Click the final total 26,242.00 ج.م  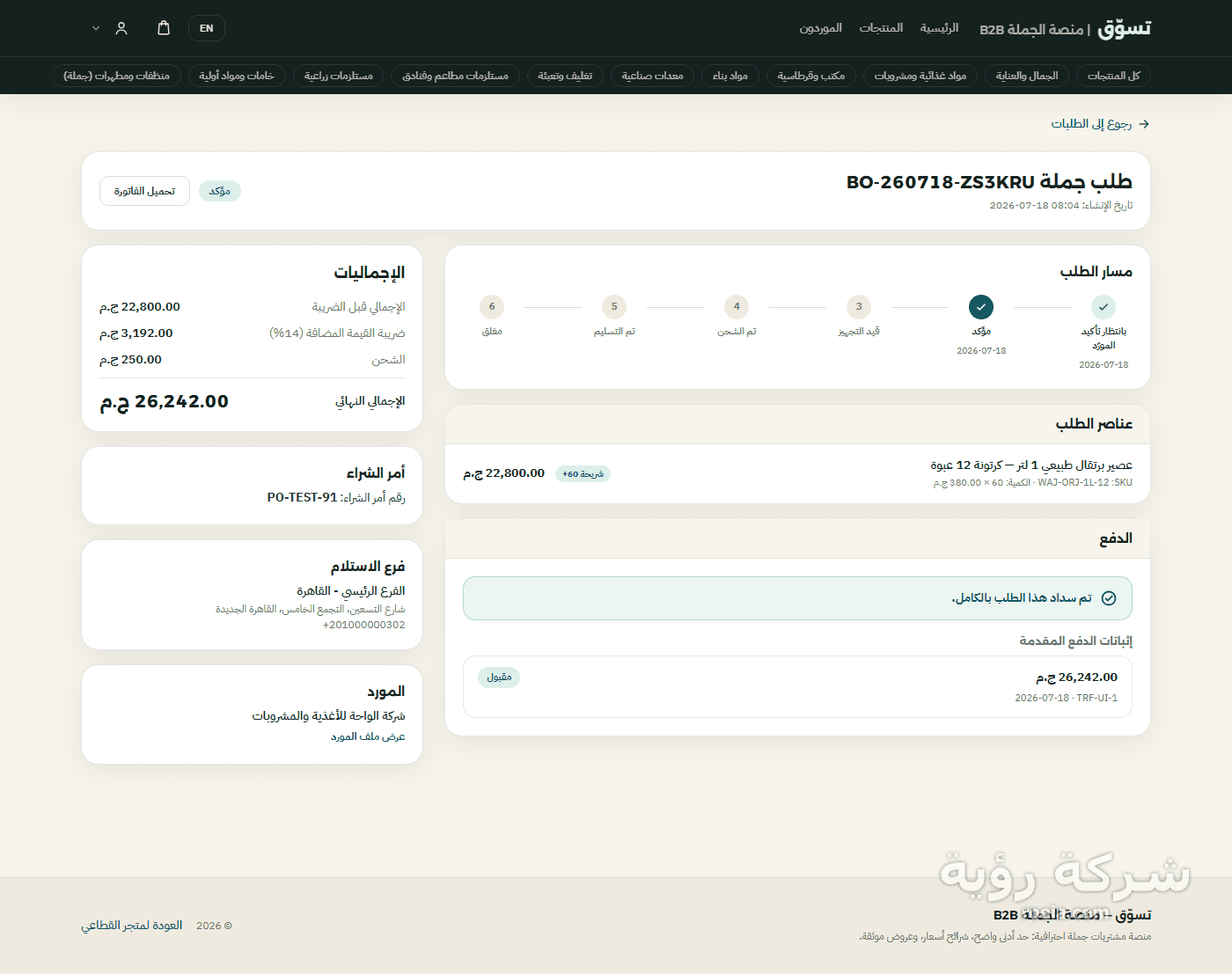click(164, 401)
